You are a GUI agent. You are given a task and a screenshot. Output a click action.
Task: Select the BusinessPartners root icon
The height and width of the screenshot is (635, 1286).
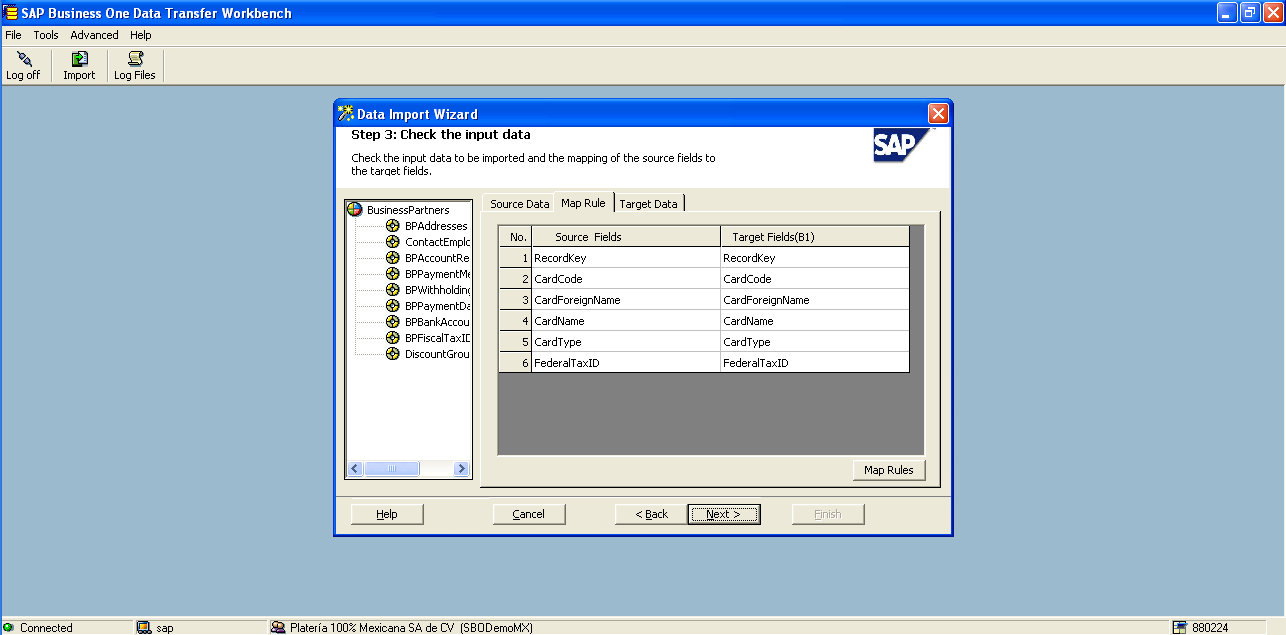click(351, 209)
